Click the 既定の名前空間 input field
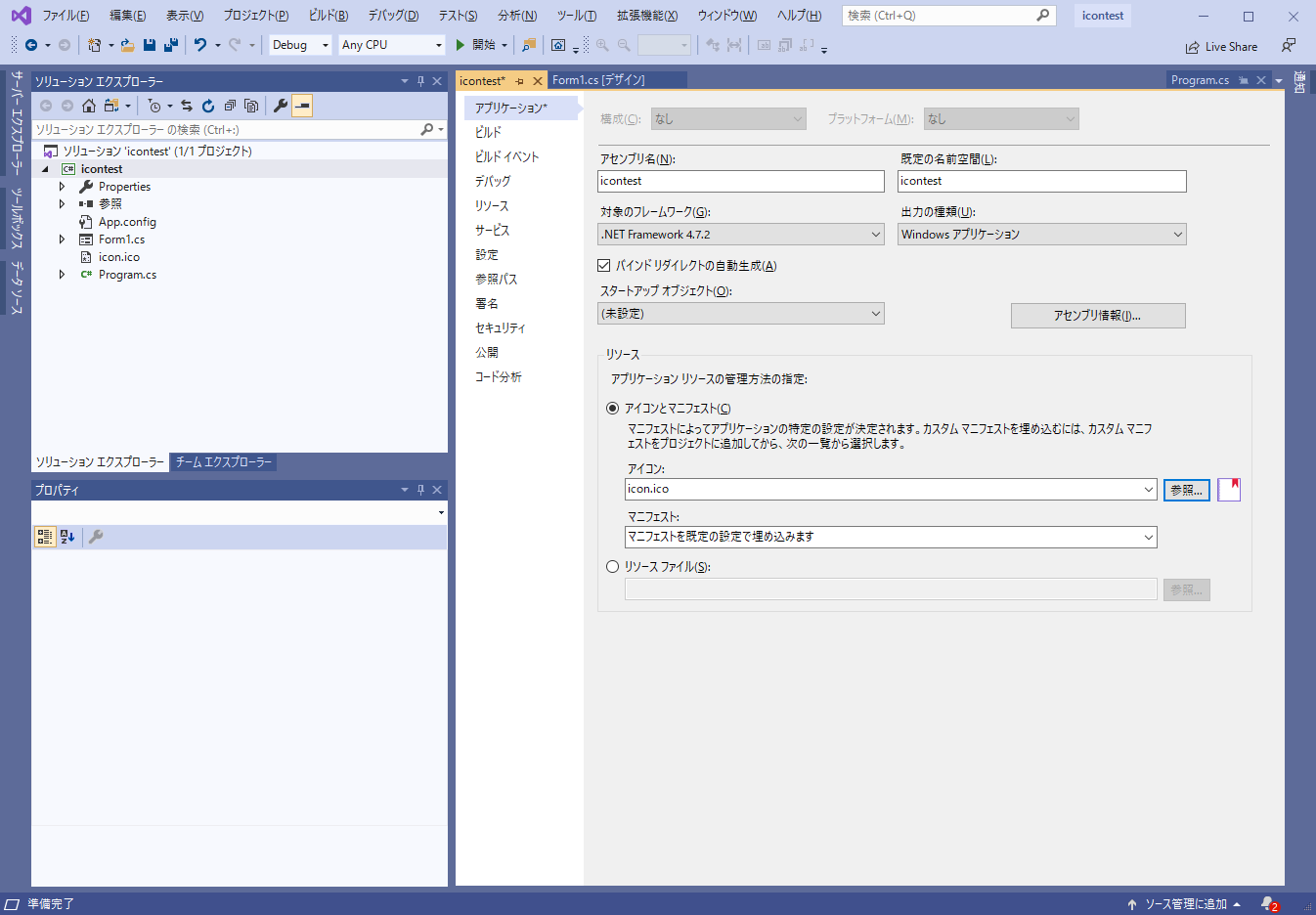The width and height of the screenshot is (1316, 915). pyautogui.click(x=1042, y=181)
